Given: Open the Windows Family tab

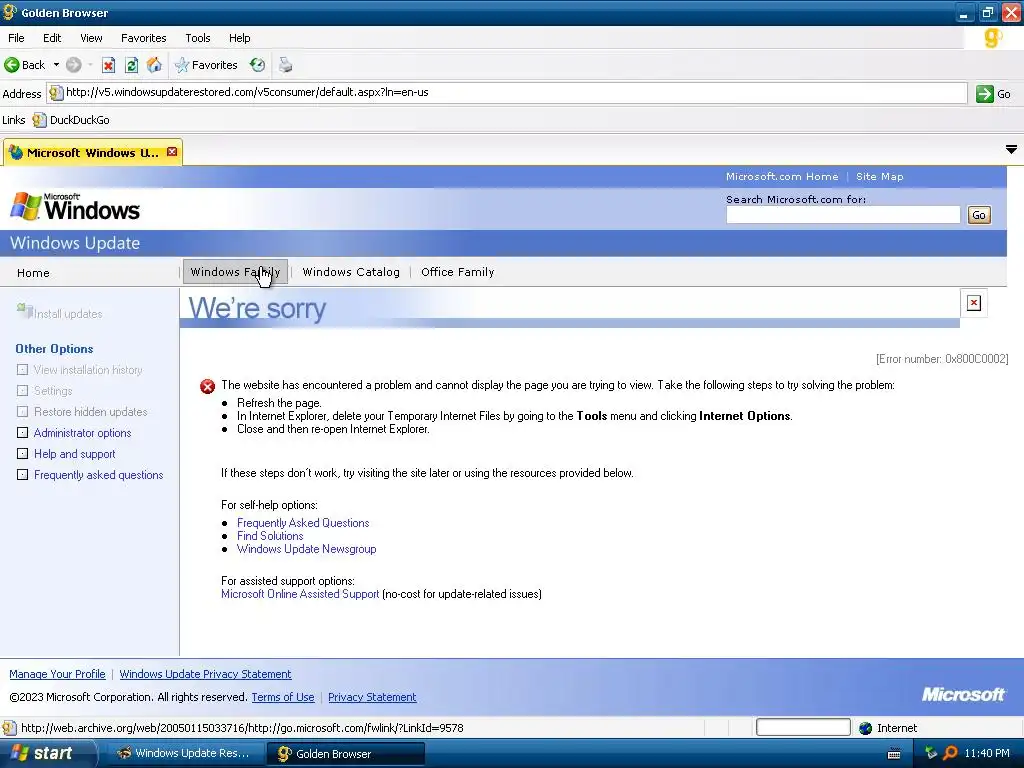Looking at the screenshot, I should coord(235,272).
